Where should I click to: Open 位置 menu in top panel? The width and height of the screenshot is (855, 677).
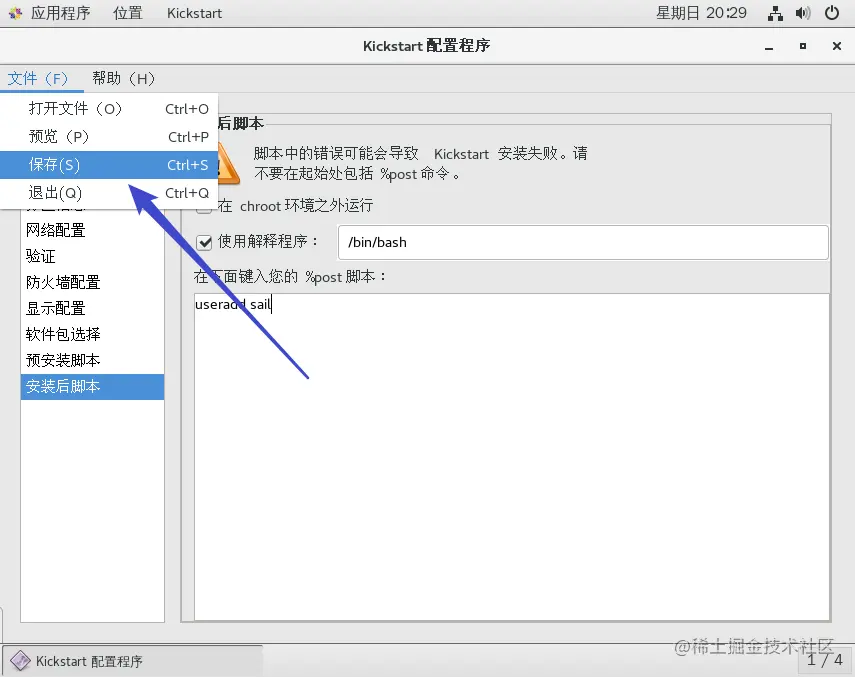click(128, 13)
